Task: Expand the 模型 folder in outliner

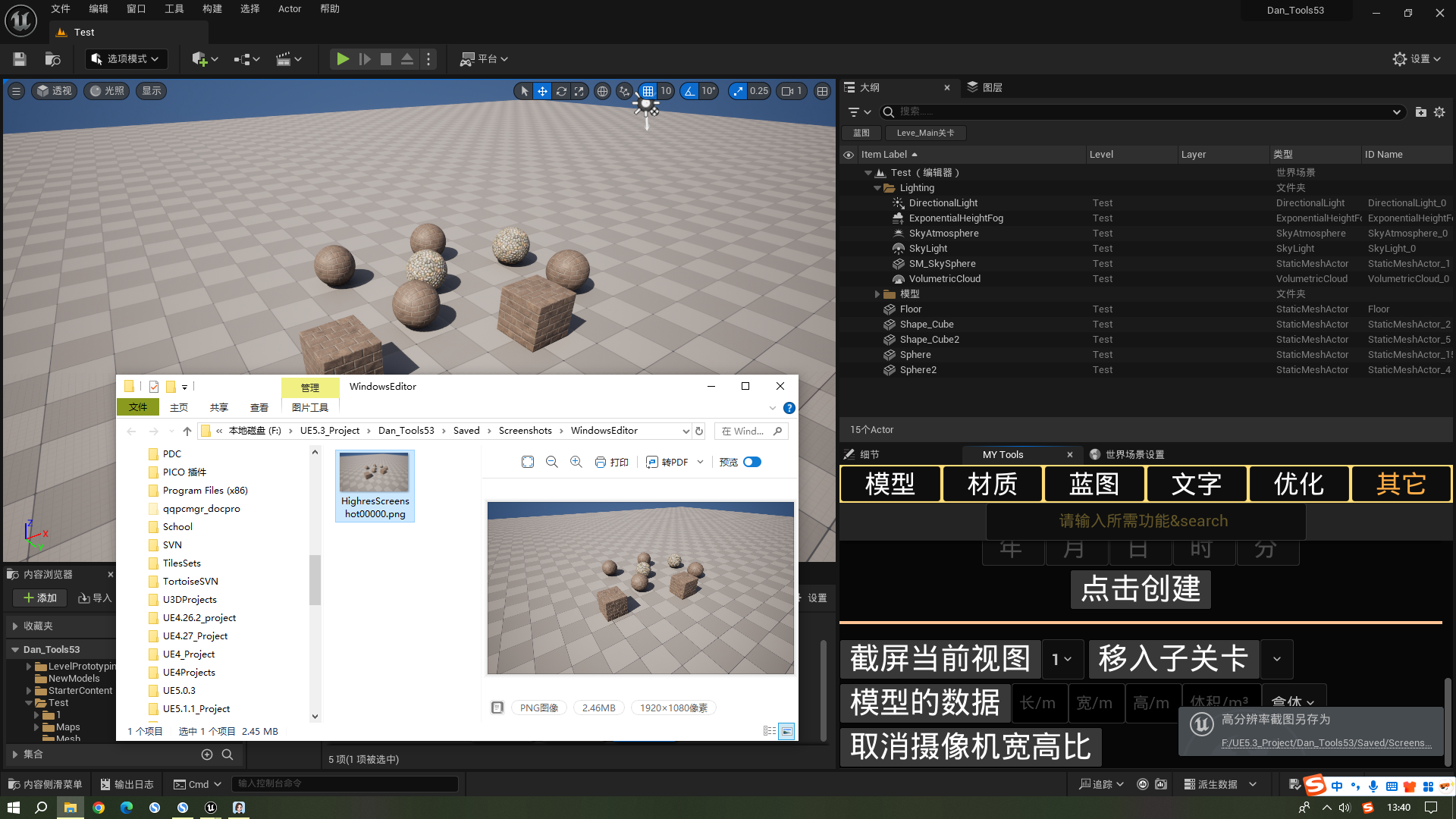Action: tap(877, 294)
